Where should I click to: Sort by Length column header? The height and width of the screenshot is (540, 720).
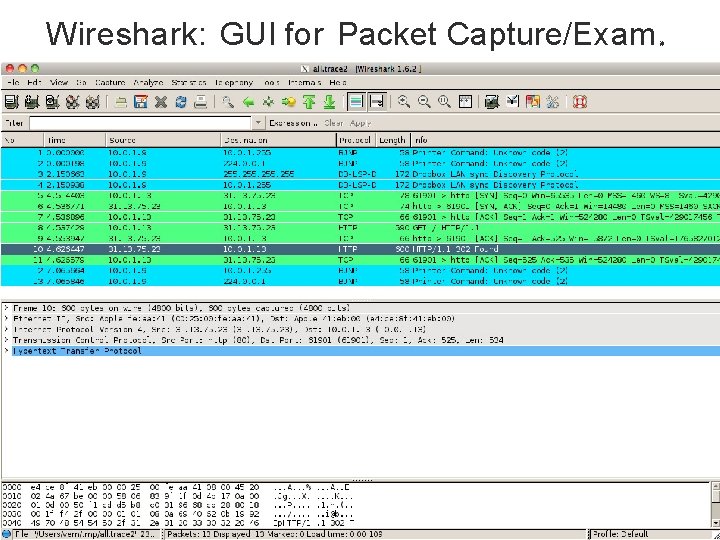point(393,140)
